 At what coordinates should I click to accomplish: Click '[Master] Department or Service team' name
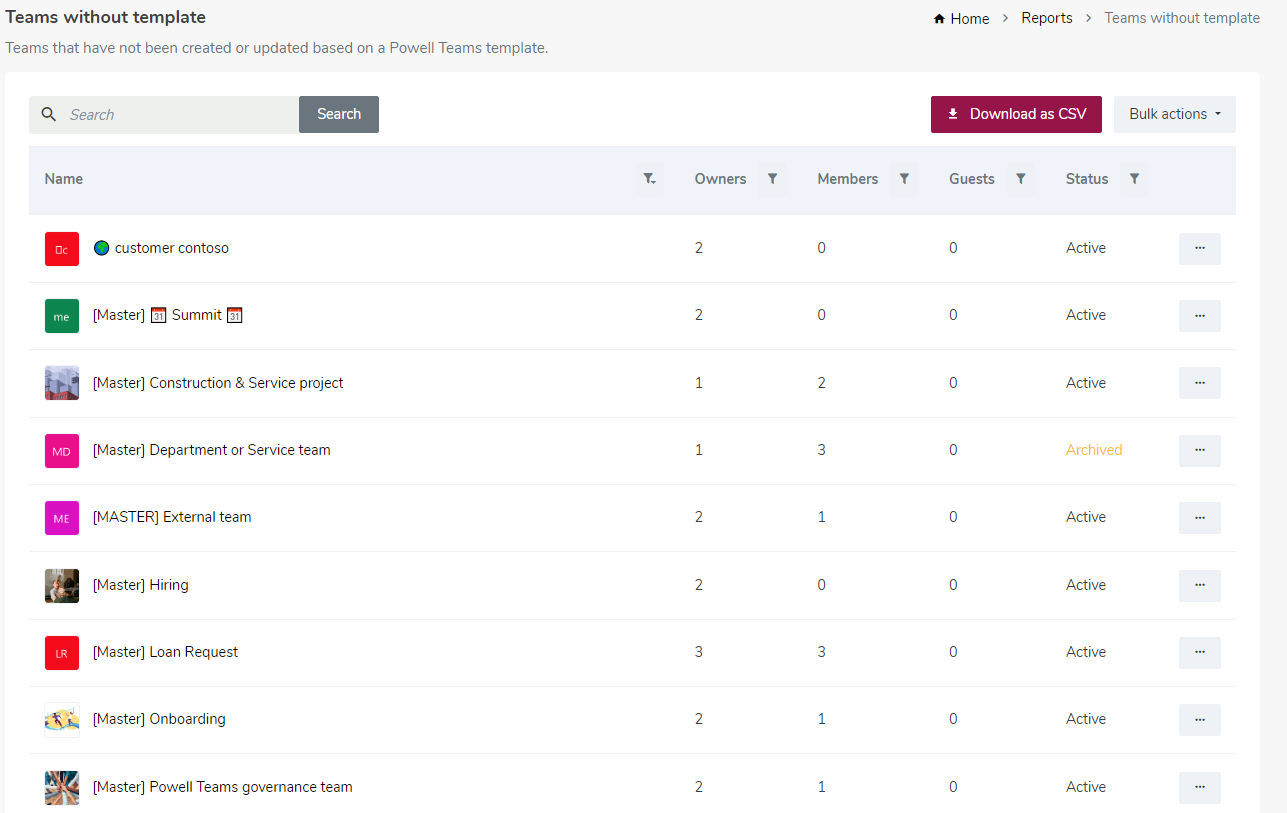click(x=212, y=450)
